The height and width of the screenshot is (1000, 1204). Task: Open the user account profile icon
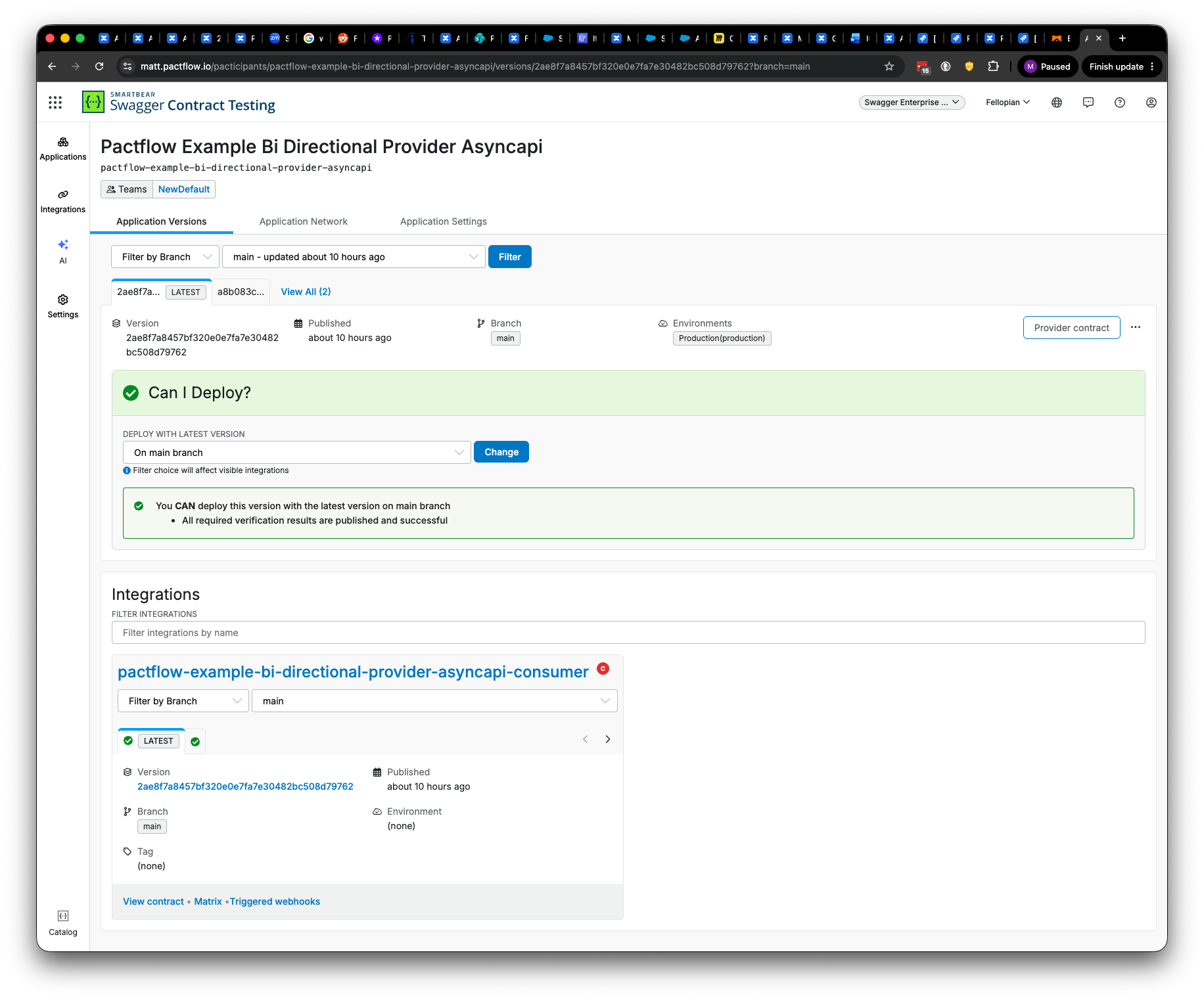click(x=1151, y=102)
